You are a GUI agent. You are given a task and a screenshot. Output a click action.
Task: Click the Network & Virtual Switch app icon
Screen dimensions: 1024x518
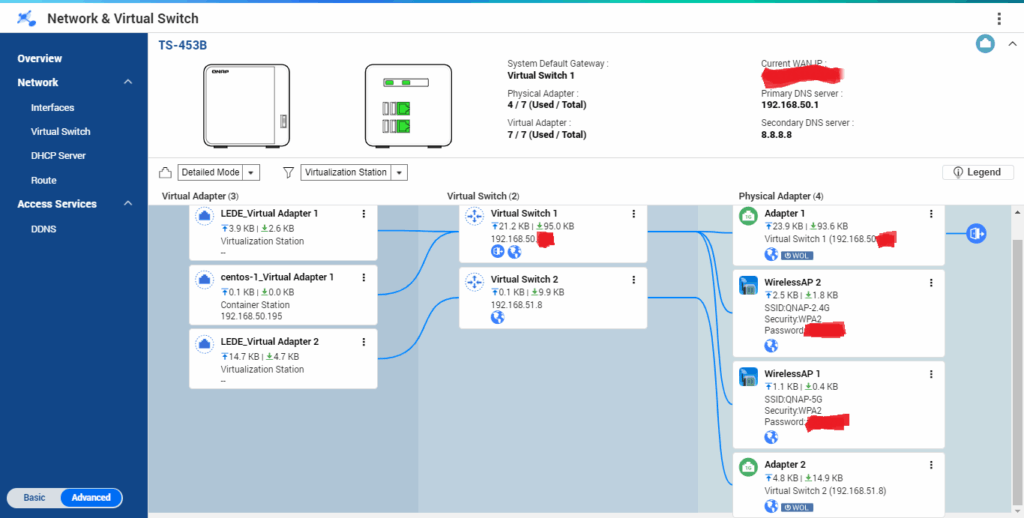(27, 18)
